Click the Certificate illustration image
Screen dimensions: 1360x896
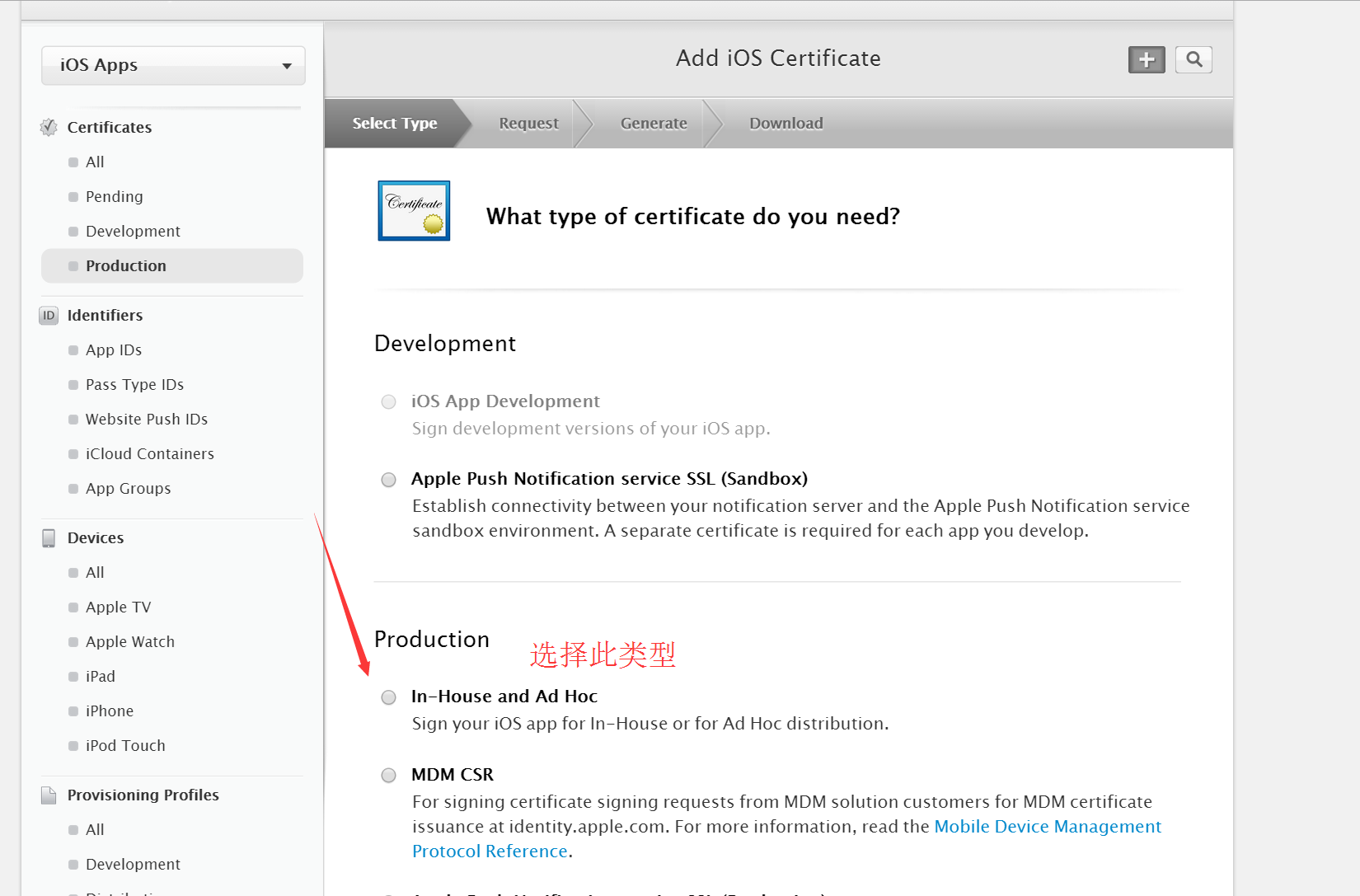coord(414,211)
